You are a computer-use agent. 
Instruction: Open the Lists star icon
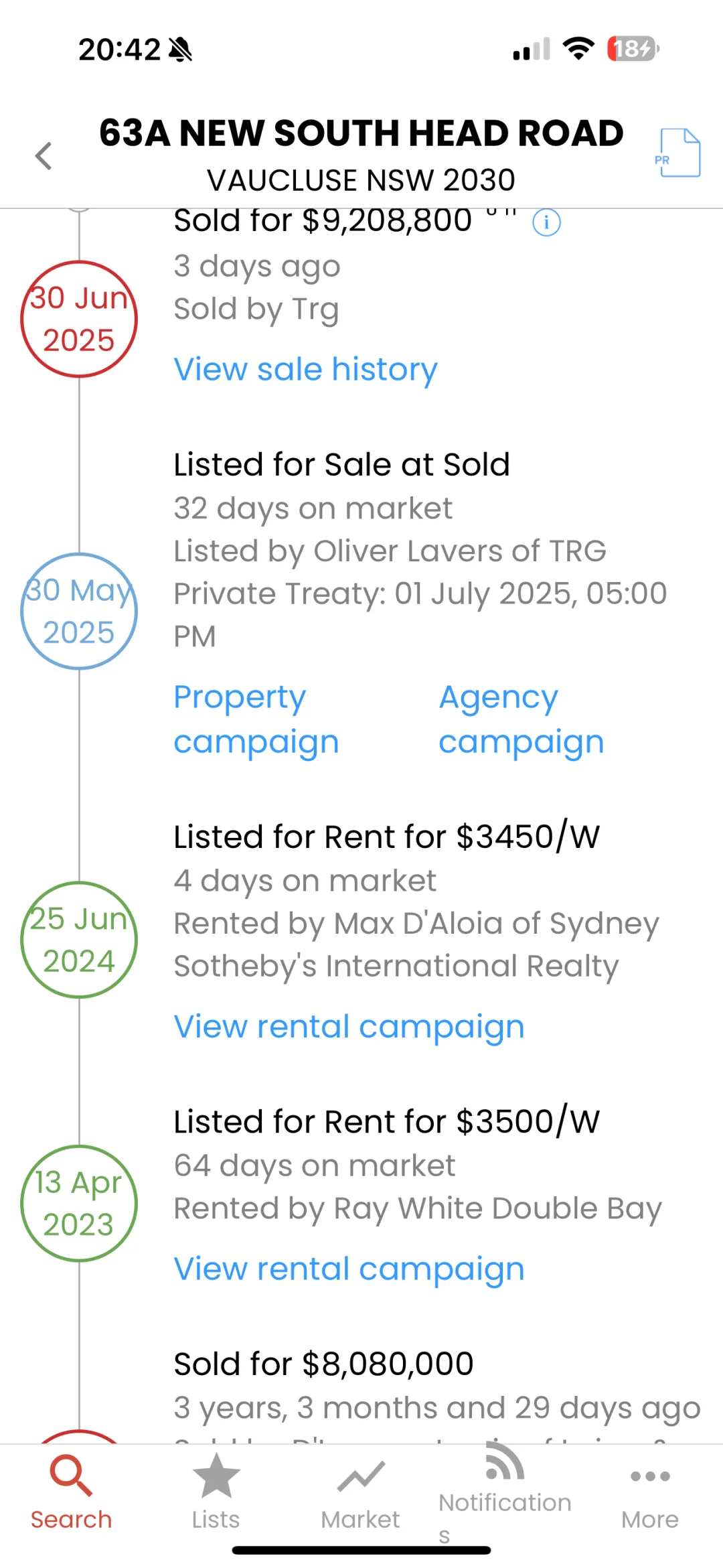[x=216, y=1475]
